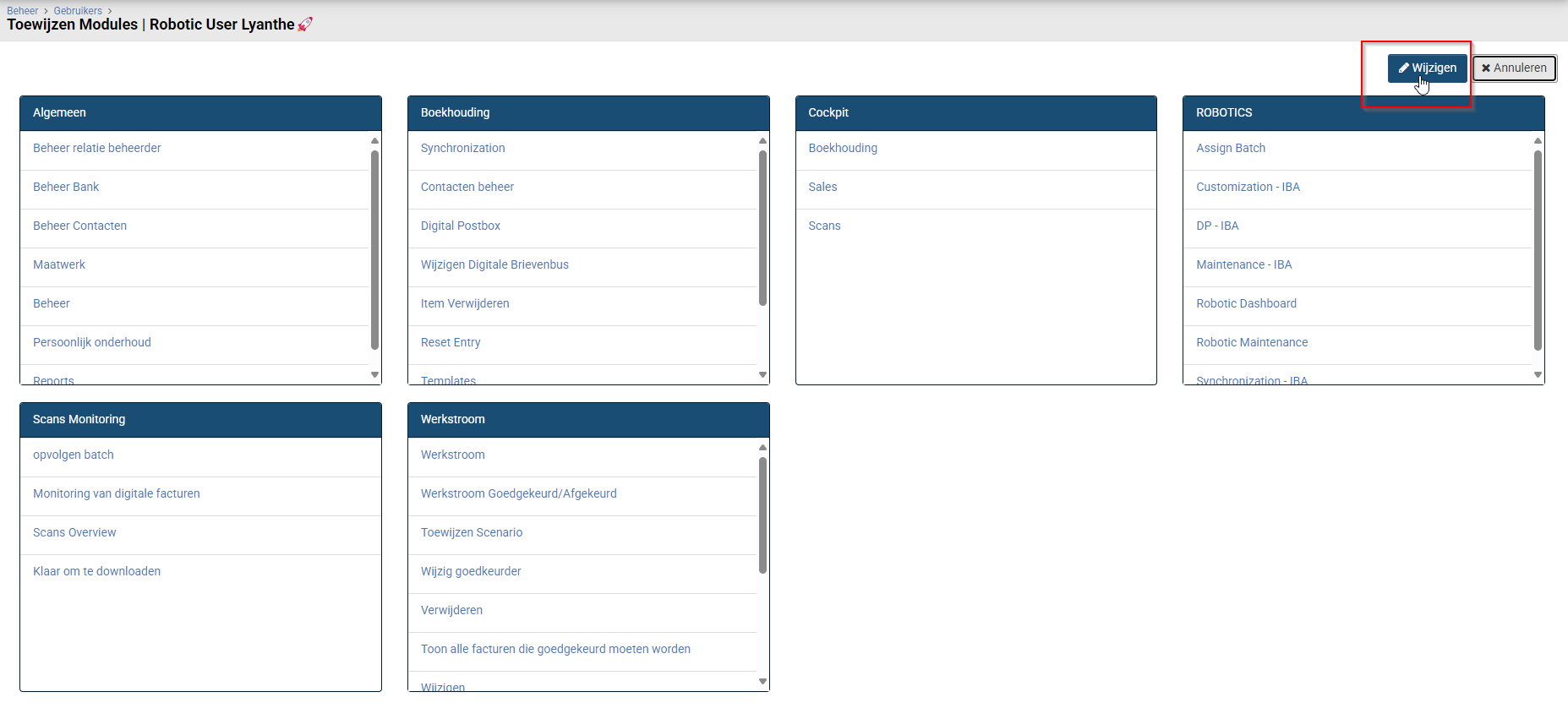
Task: Click the Werkstroom list scroll up arrow
Action: pos(762,448)
